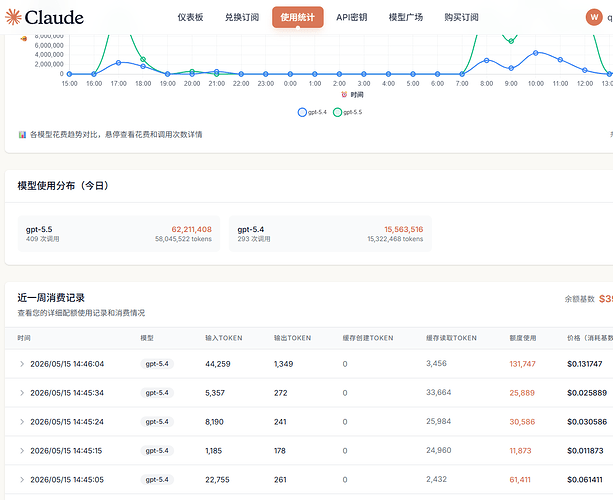
Task: Click the coin icon on the chart's y-axis
Action: point(24,38)
